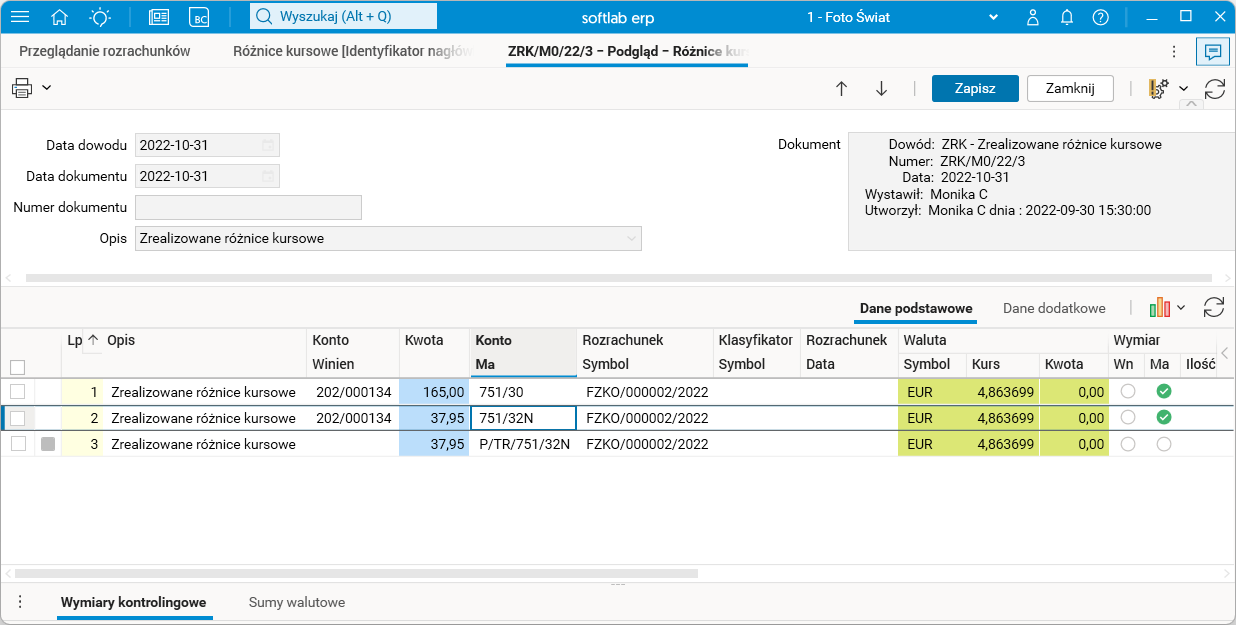1236x625 pixels.
Task: Open the hamburger main menu
Action: coord(19,17)
